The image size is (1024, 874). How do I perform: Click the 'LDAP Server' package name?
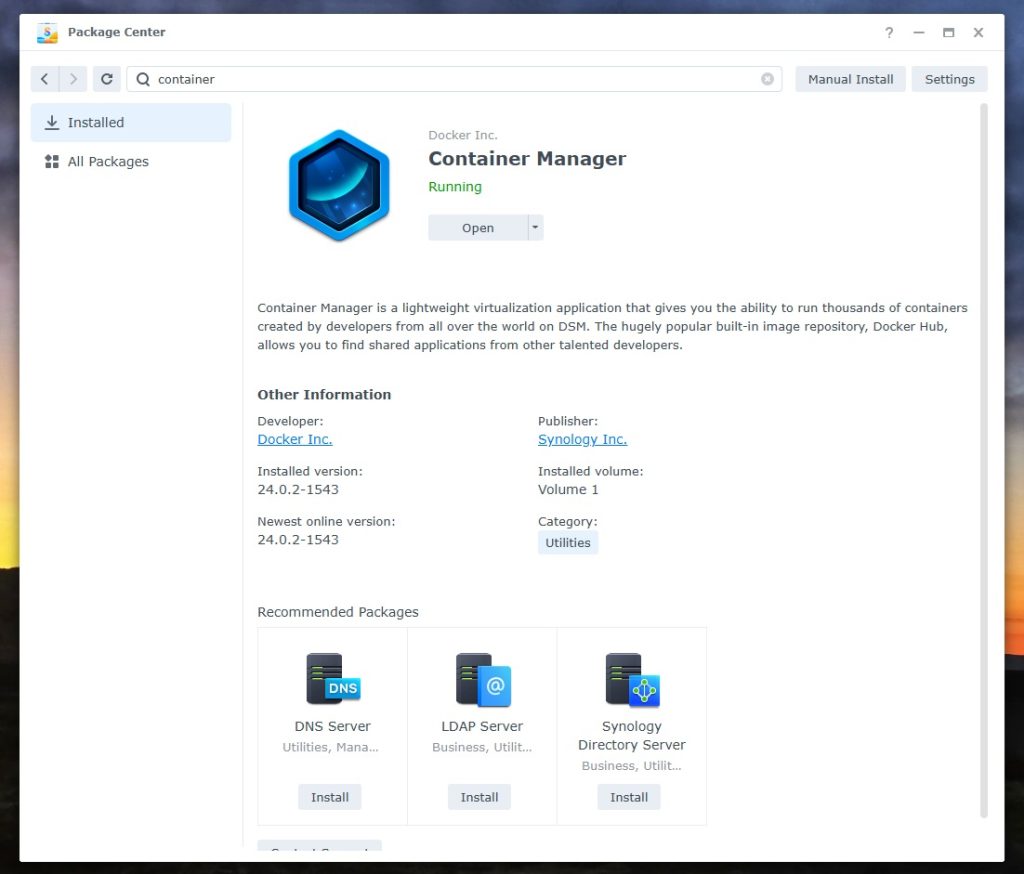[x=482, y=726]
